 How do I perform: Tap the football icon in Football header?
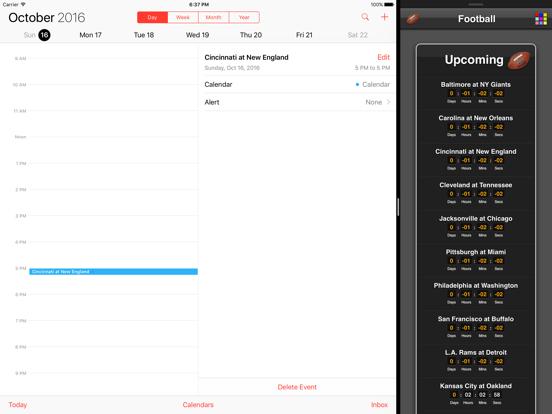413,19
